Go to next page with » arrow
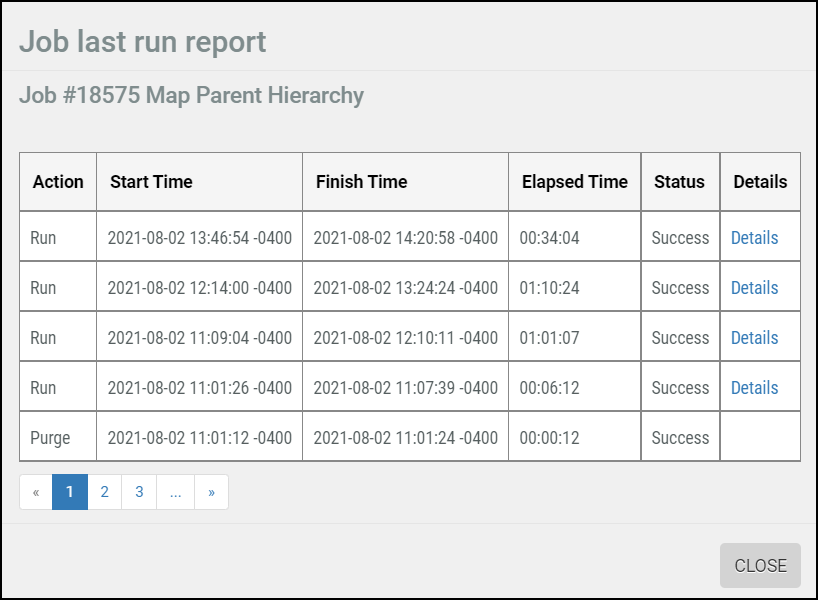Image resolution: width=818 pixels, height=600 pixels. (211, 492)
